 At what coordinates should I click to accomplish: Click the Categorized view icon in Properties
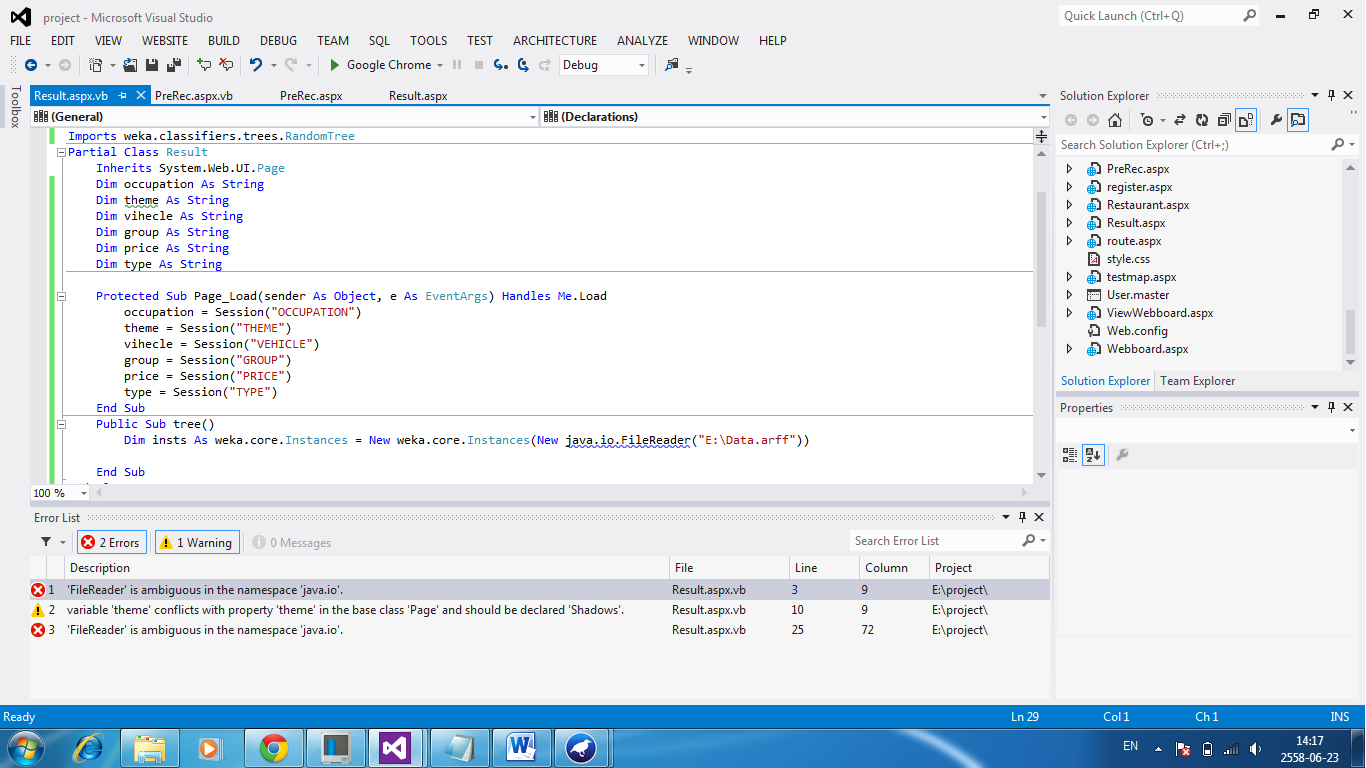tap(1070, 455)
